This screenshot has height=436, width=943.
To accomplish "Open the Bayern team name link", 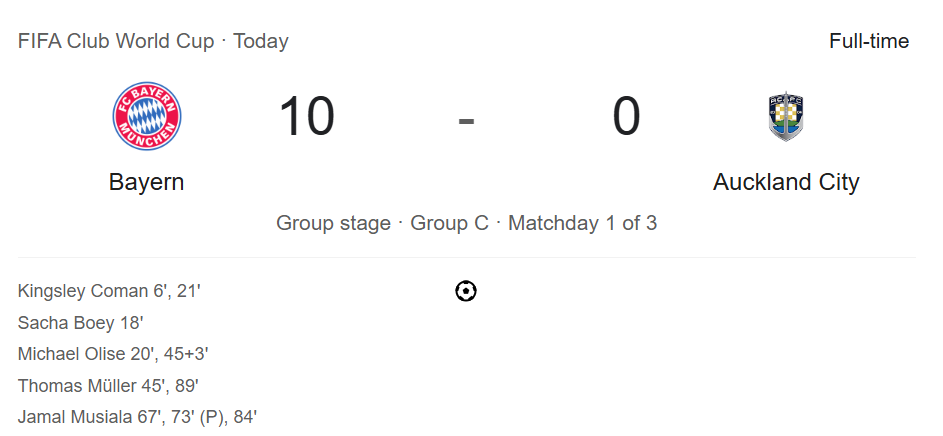I will click(147, 182).
